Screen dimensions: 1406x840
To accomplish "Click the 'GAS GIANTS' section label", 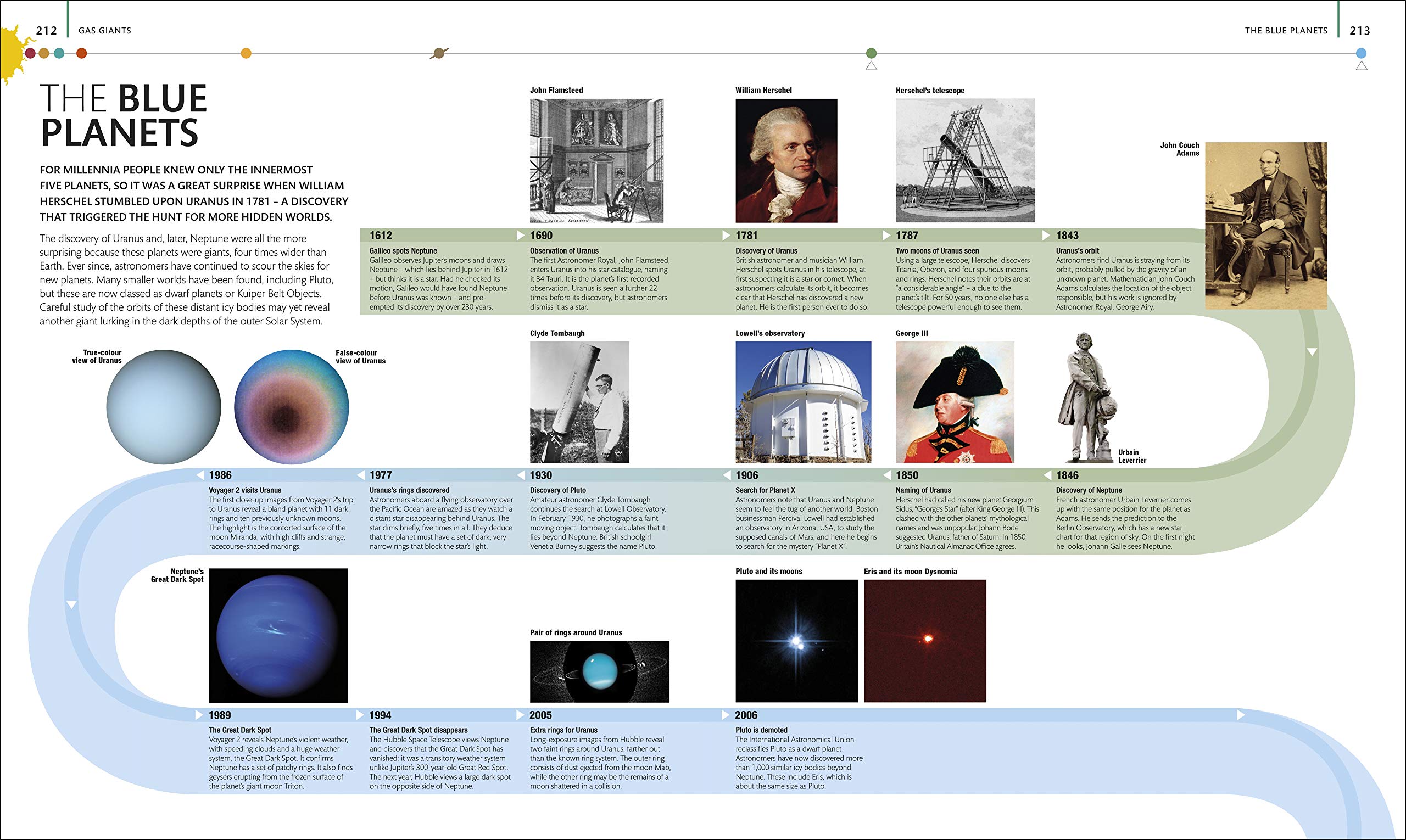I will (105, 31).
